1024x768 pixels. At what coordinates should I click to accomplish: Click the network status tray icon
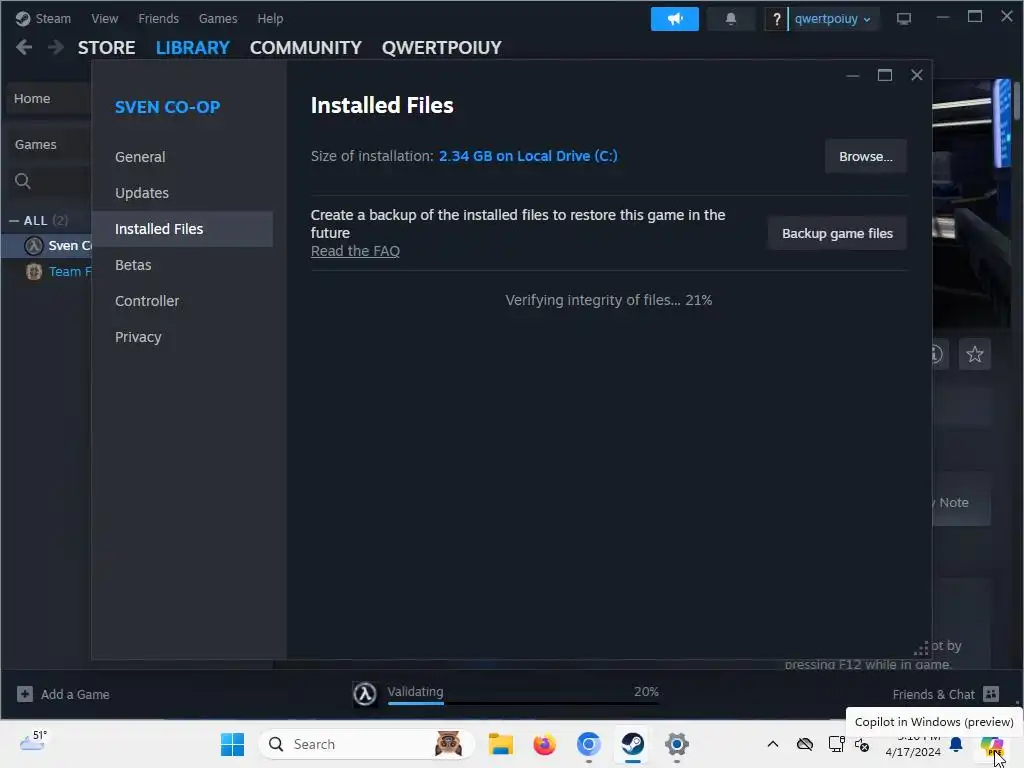pyautogui.click(x=836, y=744)
